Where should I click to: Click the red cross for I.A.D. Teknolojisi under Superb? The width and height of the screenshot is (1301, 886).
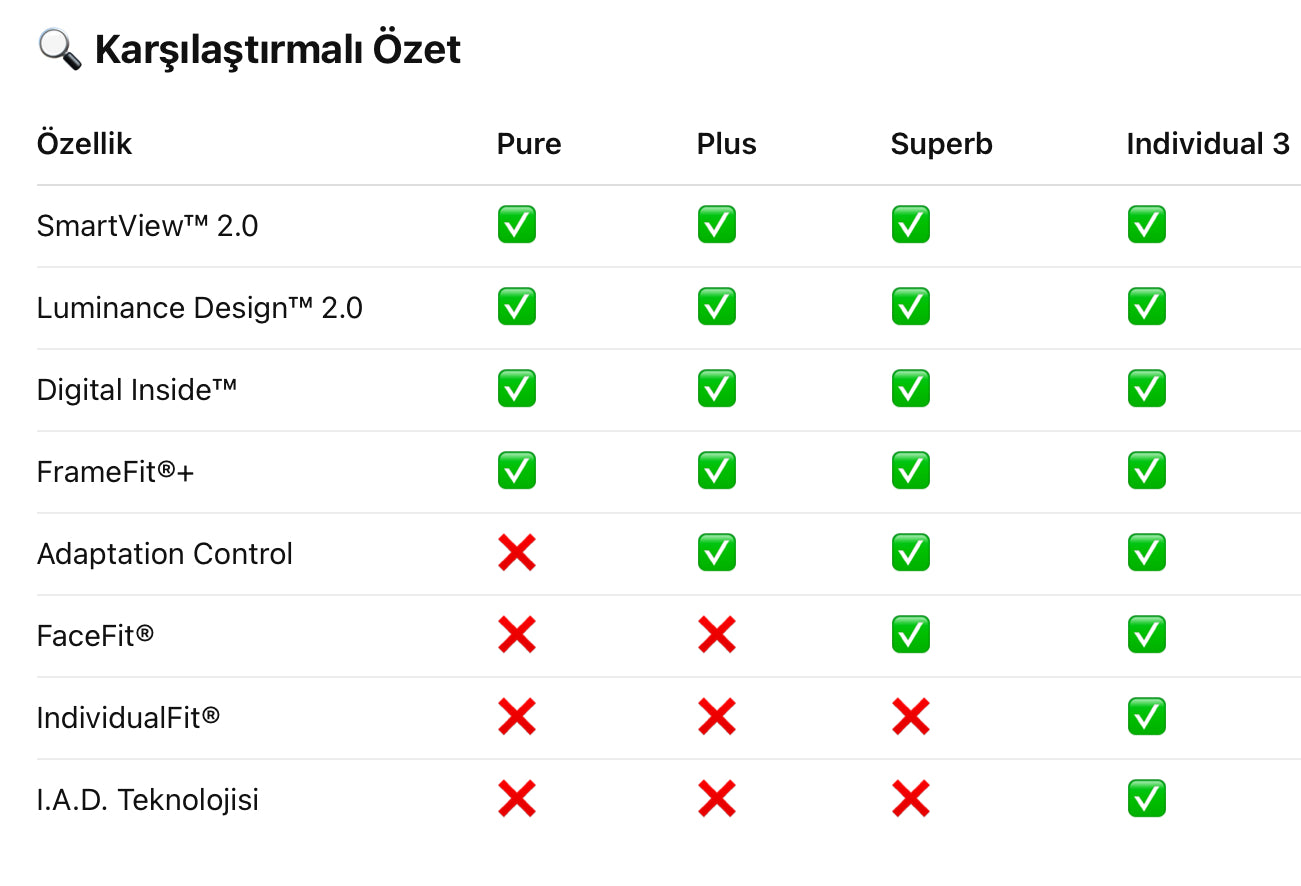[910, 799]
